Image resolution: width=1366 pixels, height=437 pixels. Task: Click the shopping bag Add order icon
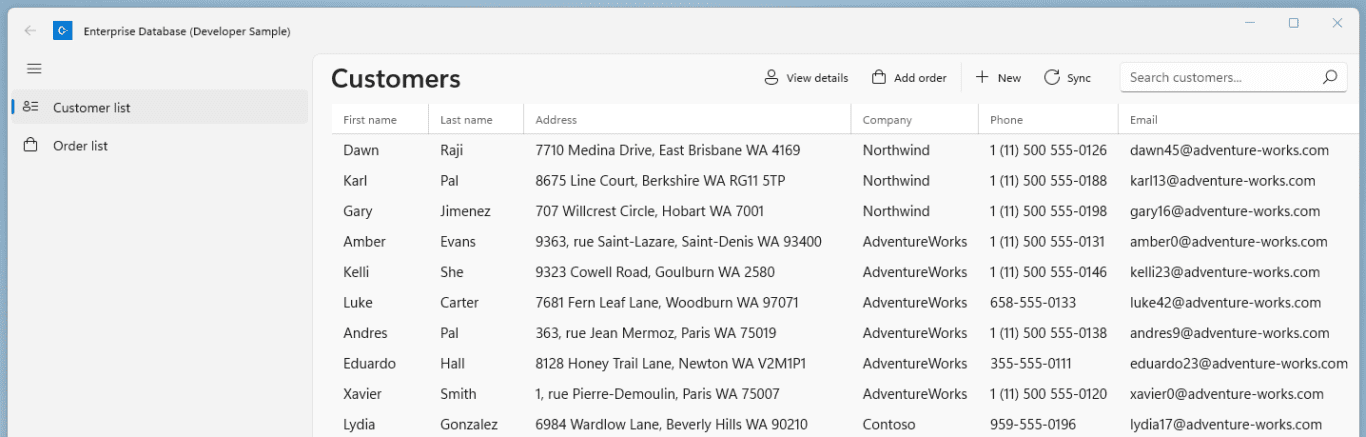pos(879,77)
